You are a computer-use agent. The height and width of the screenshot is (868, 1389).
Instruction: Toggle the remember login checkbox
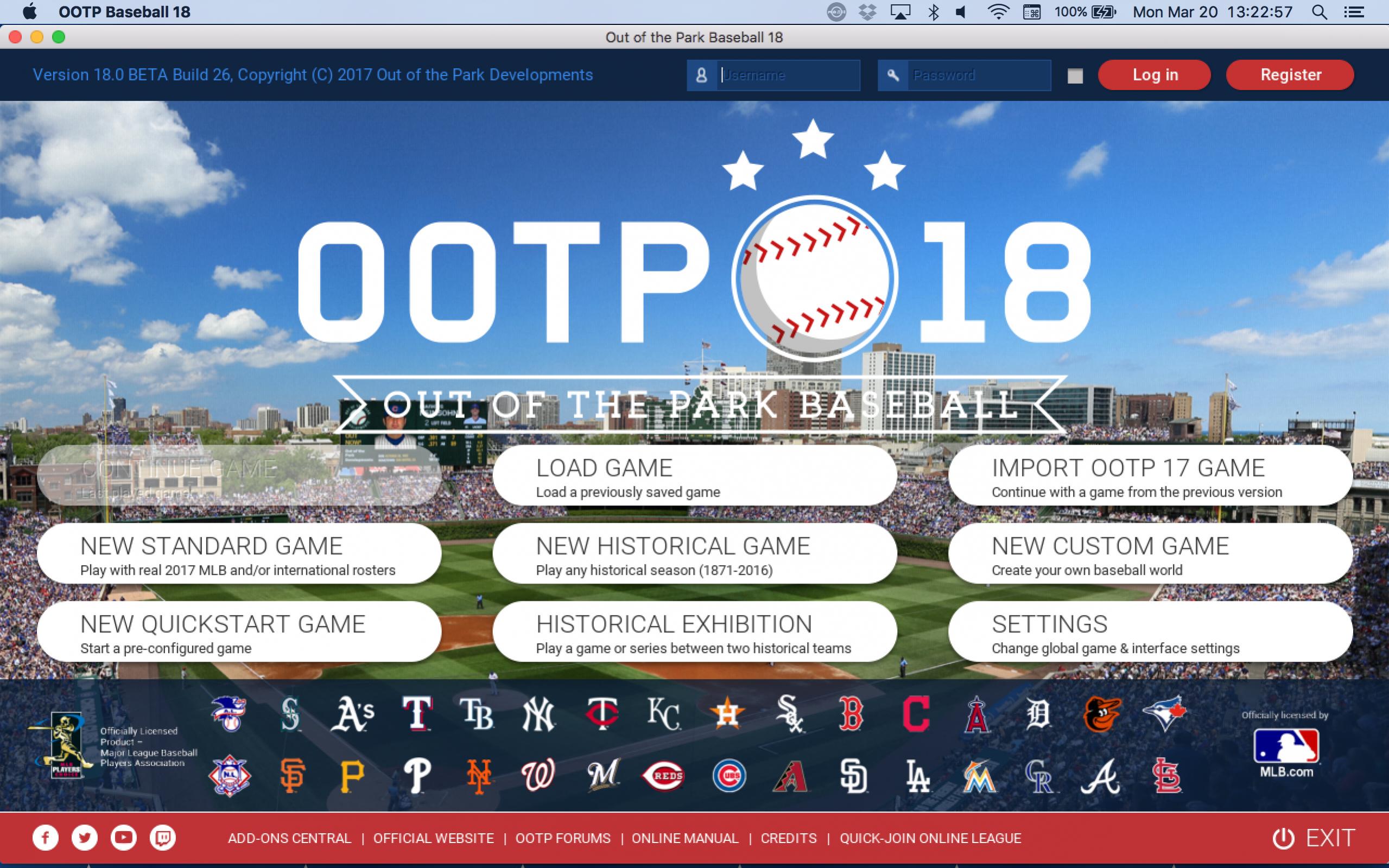(1075, 75)
